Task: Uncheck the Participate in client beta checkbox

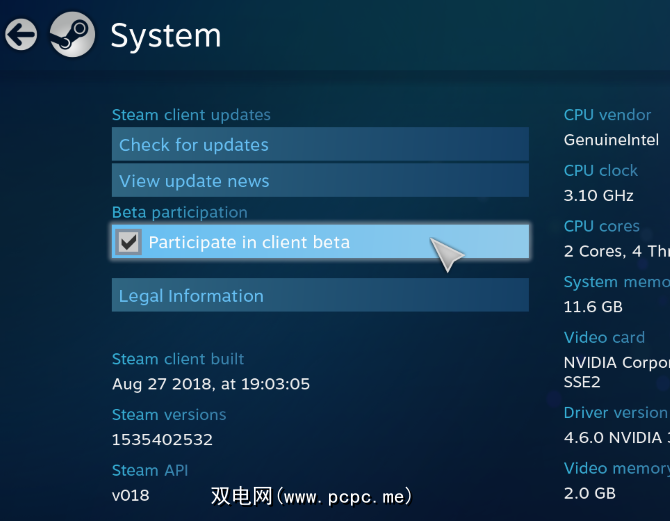Action: pyautogui.click(x=129, y=242)
